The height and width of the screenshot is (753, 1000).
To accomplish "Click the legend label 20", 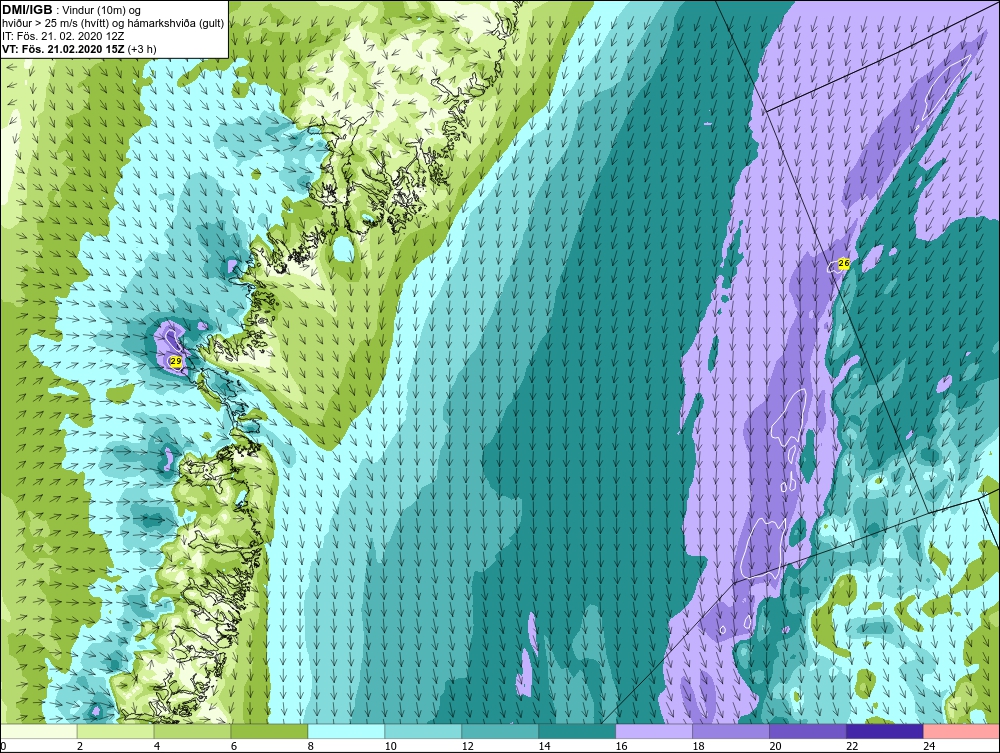I will coord(776,746).
